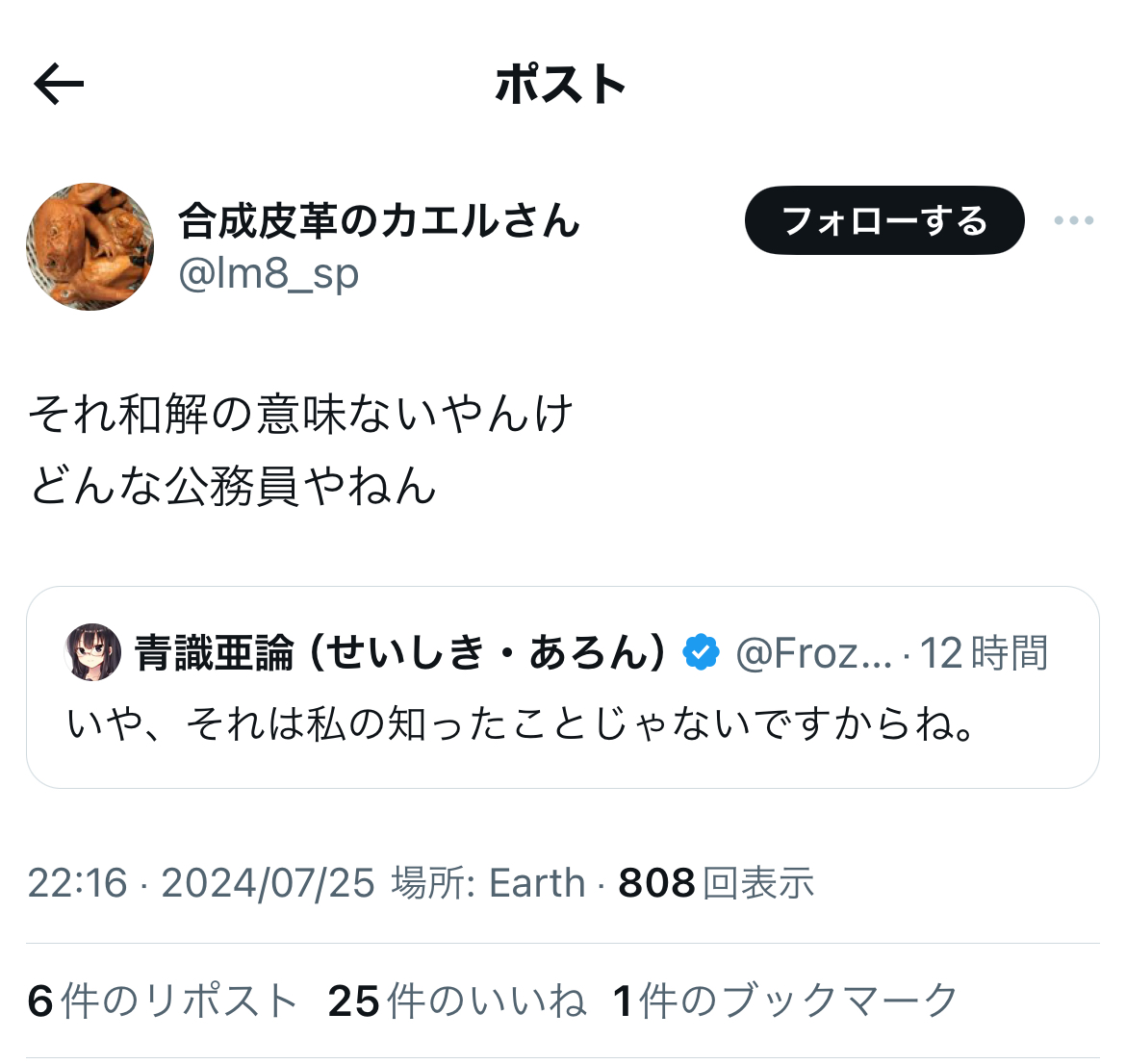Open the quoted post by 青識亜論
Viewport: 1126px width, 1064px height.
click(563, 687)
